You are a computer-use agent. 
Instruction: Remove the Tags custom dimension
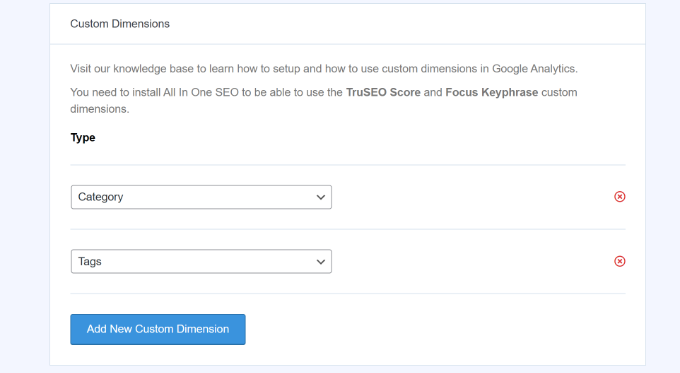[x=620, y=261]
